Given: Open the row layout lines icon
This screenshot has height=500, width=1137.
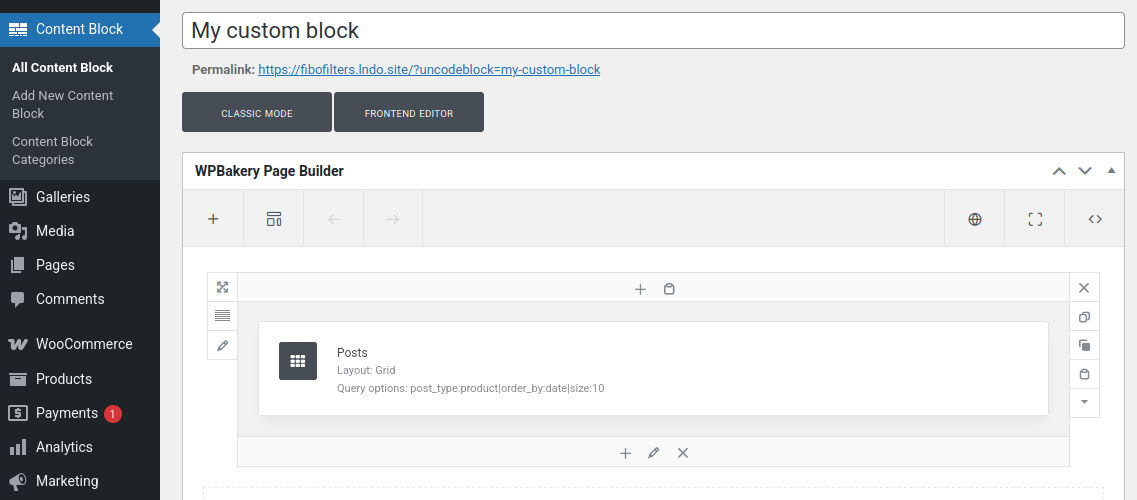Looking at the screenshot, I should click(x=223, y=316).
